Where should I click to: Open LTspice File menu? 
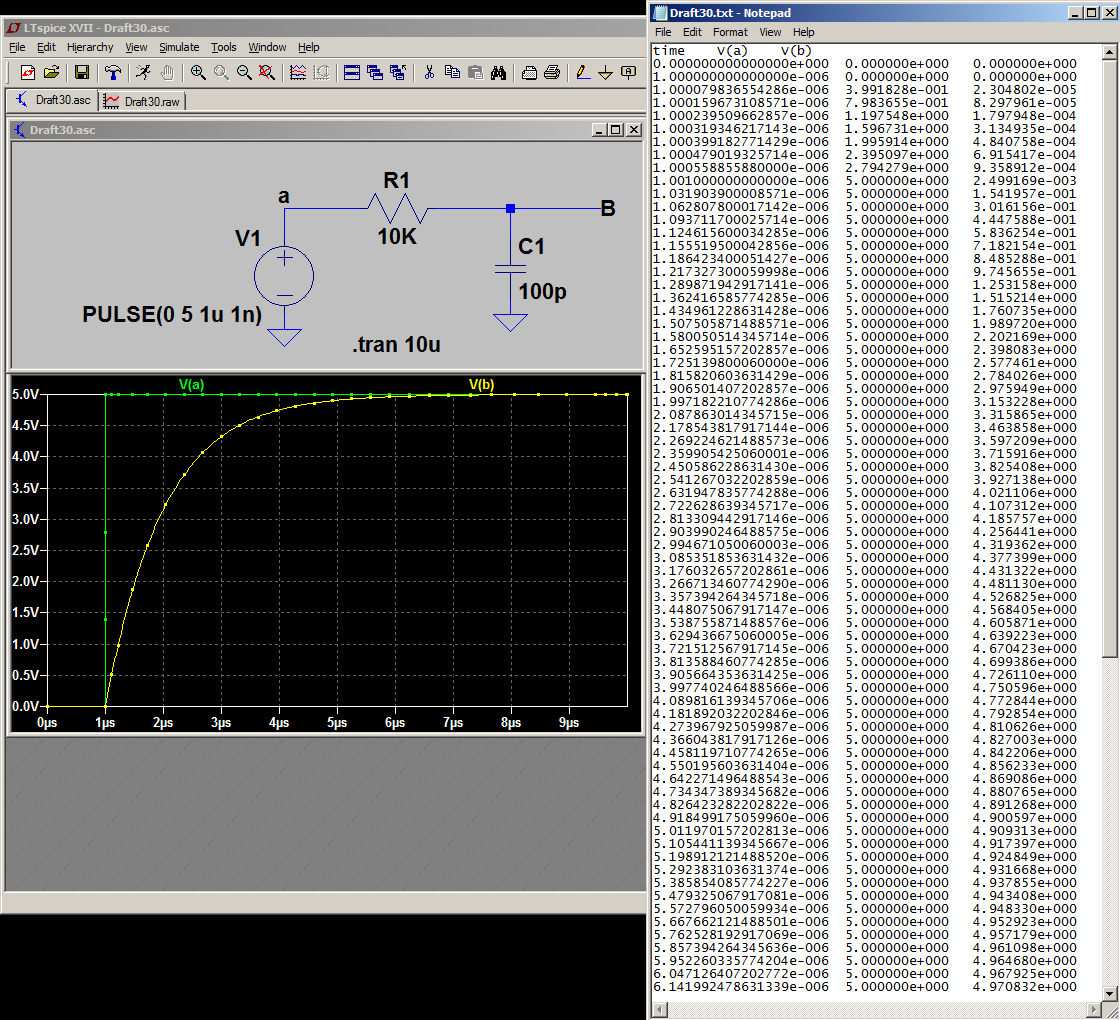point(17,47)
